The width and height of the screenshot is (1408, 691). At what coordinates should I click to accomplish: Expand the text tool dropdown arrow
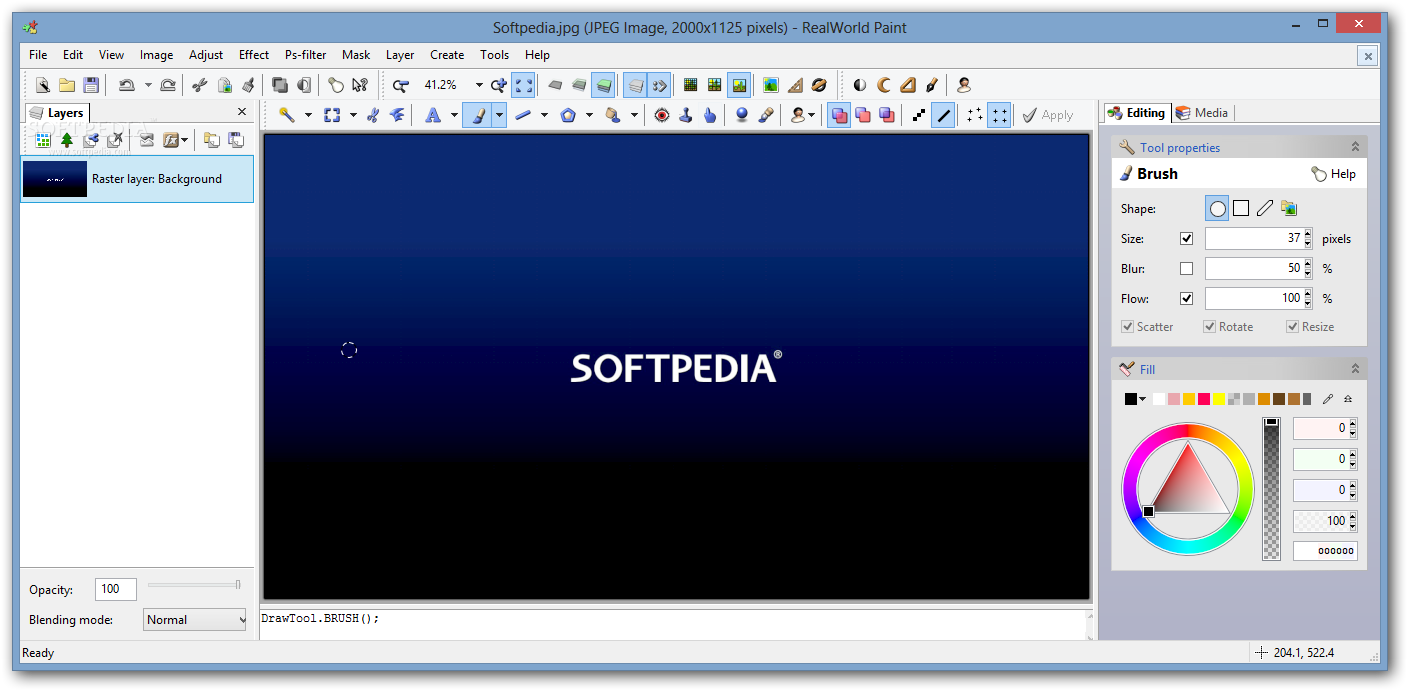454,115
